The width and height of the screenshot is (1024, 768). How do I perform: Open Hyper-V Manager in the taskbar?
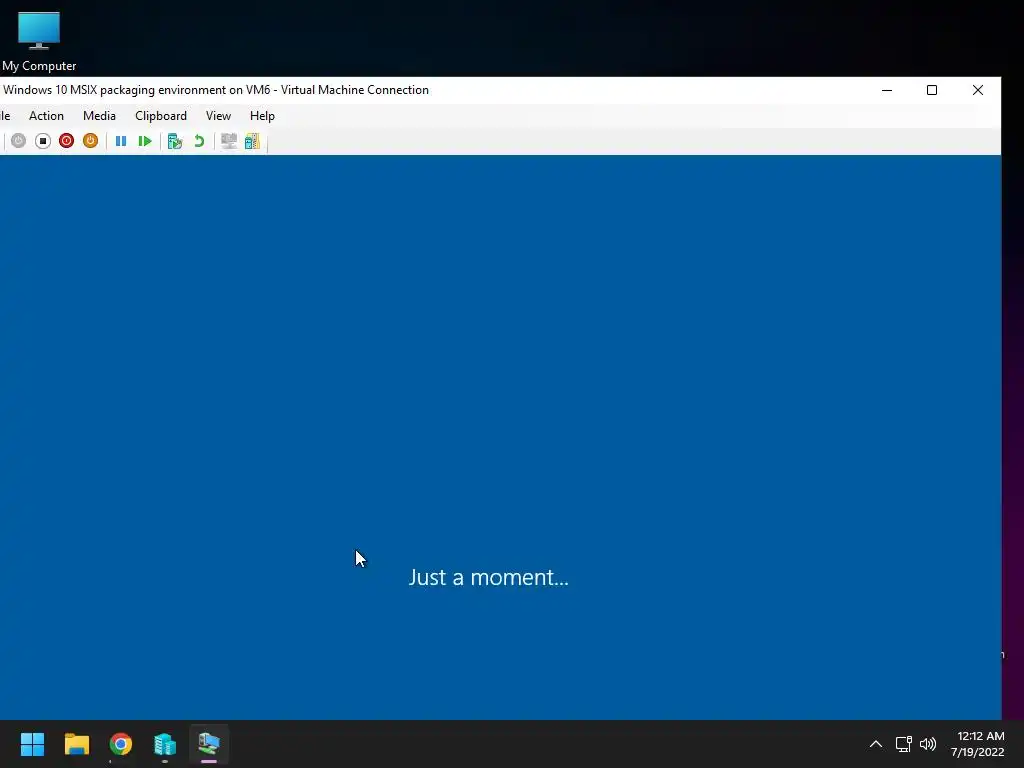[x=165, y=744]
